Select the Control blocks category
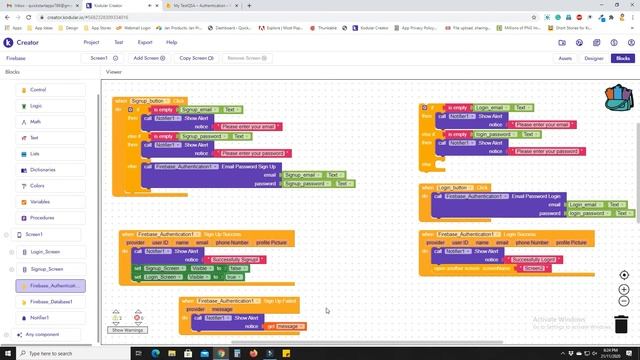 point(51,90)
